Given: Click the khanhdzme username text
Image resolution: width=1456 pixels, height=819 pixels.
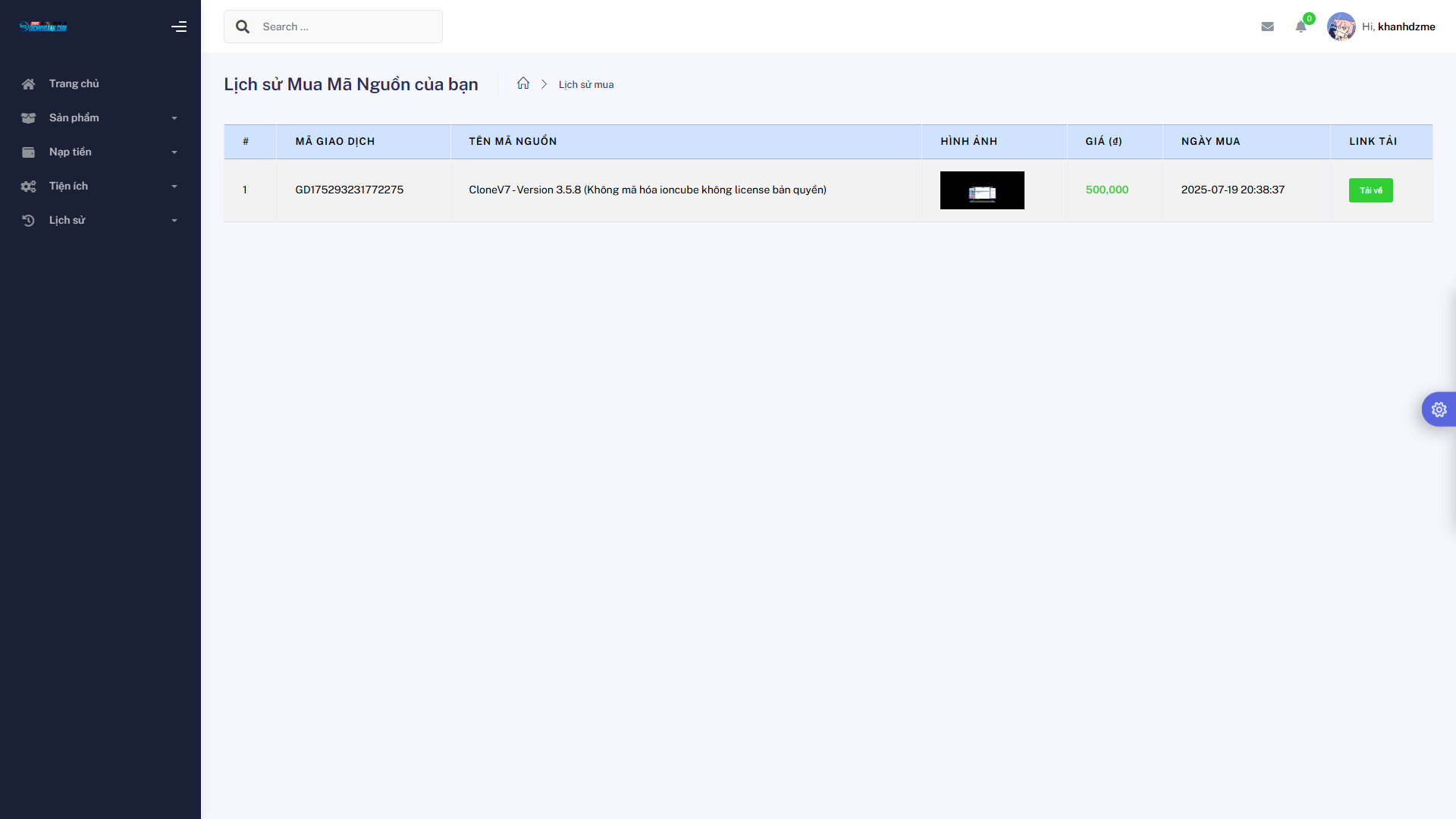Looking at the screenshot, I should (x=1406, y=27).
